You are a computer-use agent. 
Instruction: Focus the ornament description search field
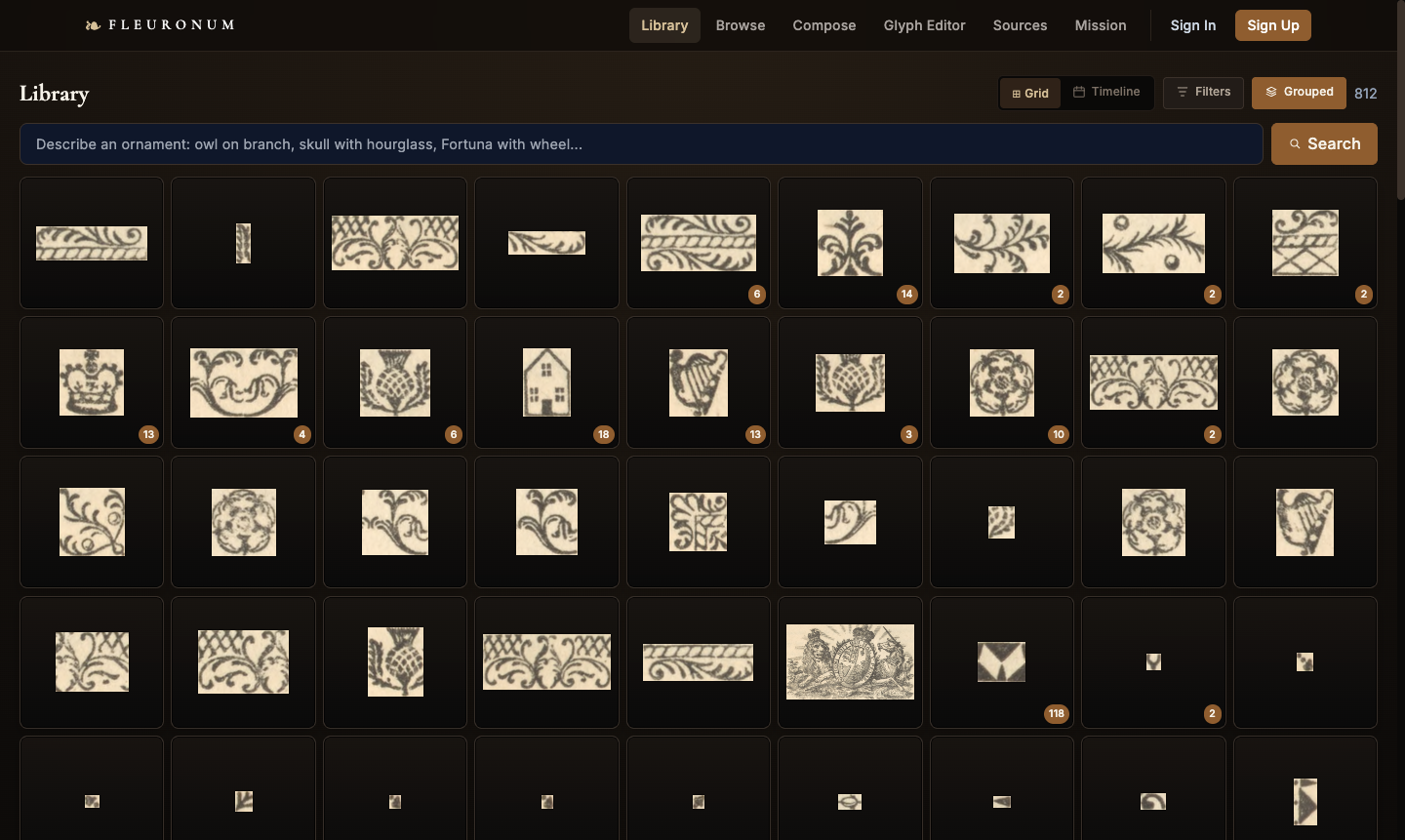coord(641,144)
